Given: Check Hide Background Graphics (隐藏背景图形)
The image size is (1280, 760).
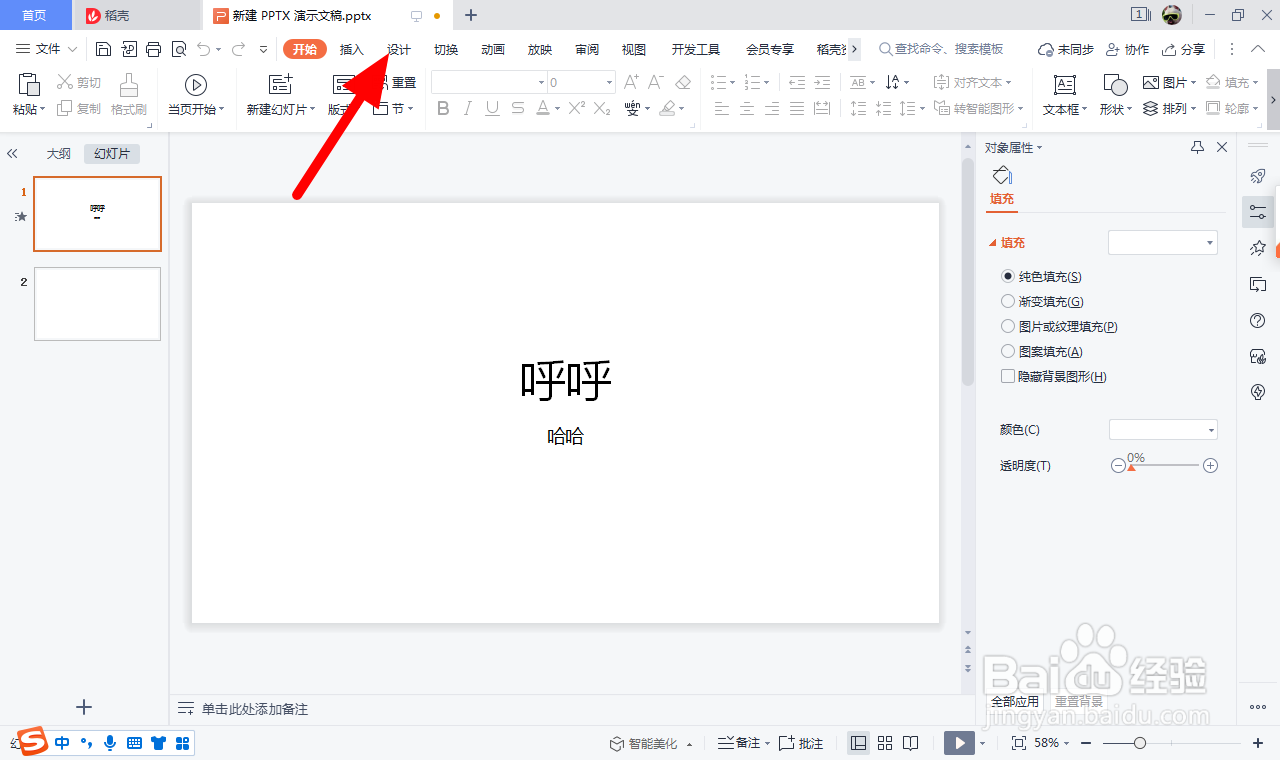Looking at the screenshot, I should [x=1008, y=376].
